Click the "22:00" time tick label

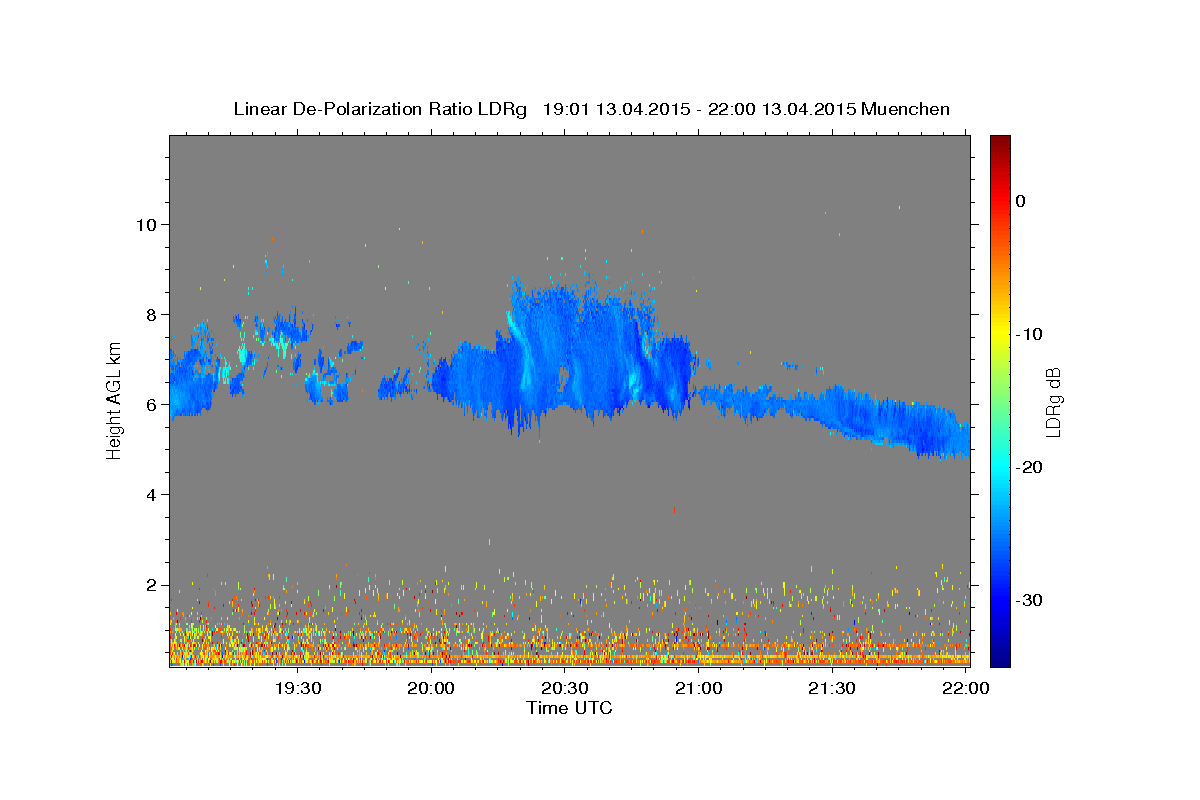965,688
